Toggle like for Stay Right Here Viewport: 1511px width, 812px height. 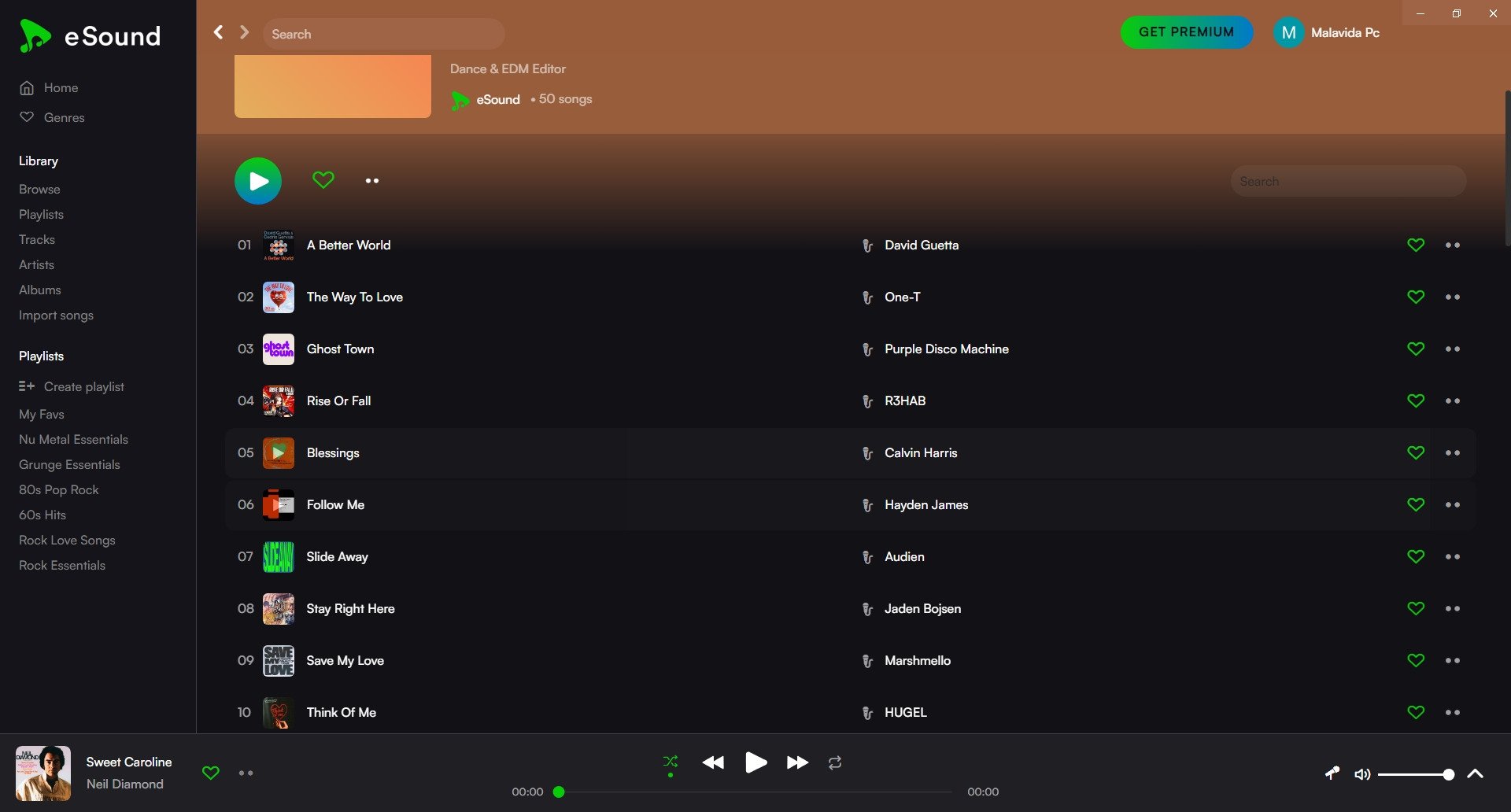click(x=1416, y=608)
